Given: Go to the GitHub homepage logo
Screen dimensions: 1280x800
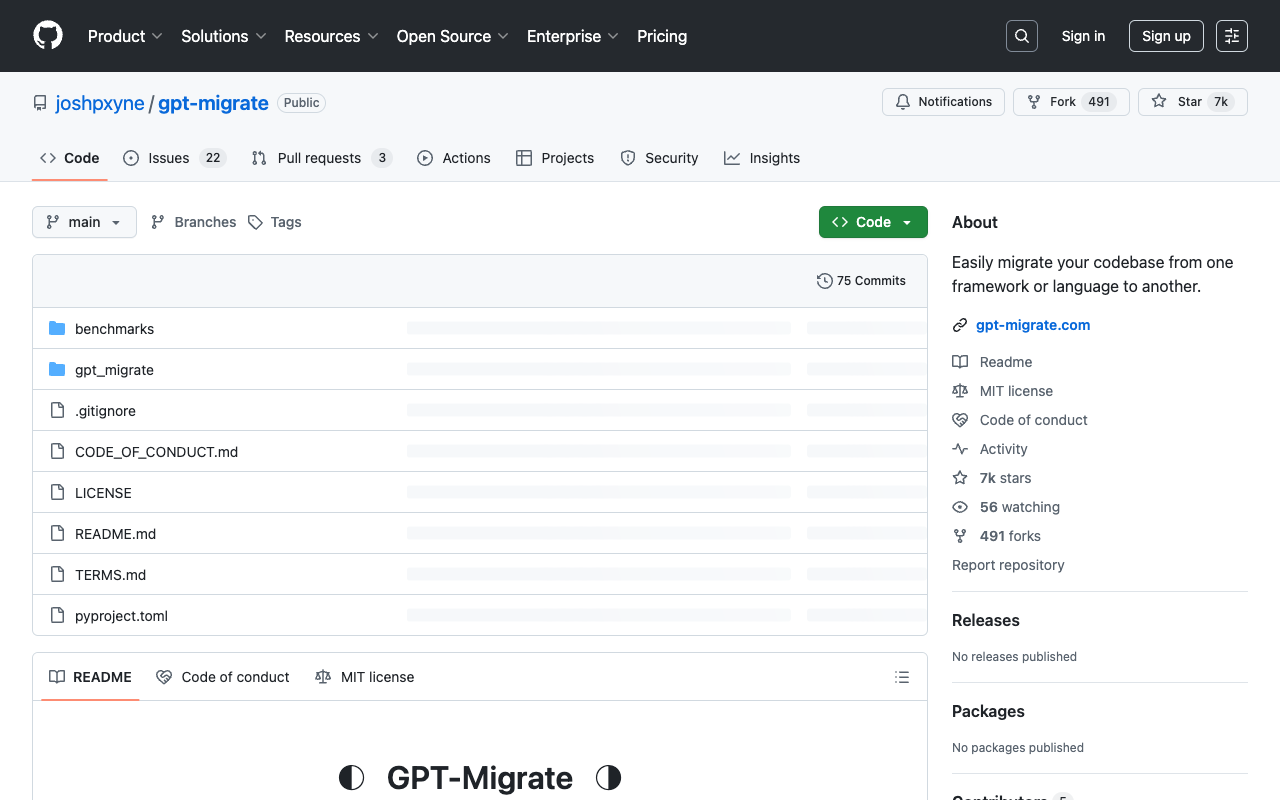Looking at the screenshot, I should coord(48,36).
